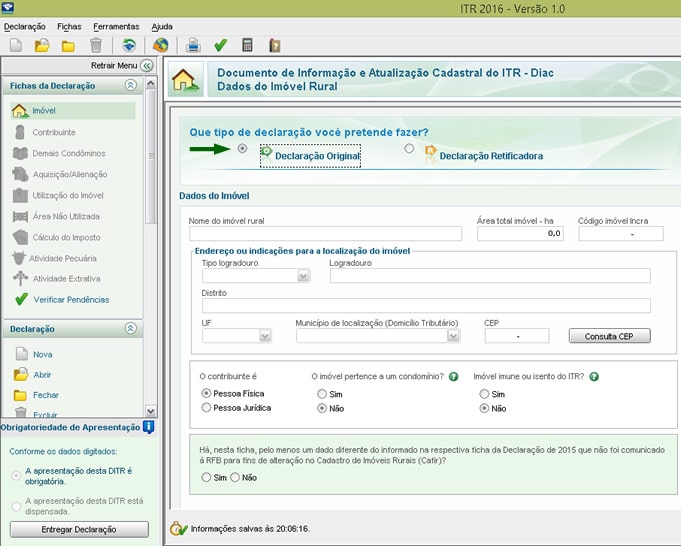The width and height of the screenshot is (681, 546).
Task: Click the CEP input field
Action: click(x=517, y=336)
